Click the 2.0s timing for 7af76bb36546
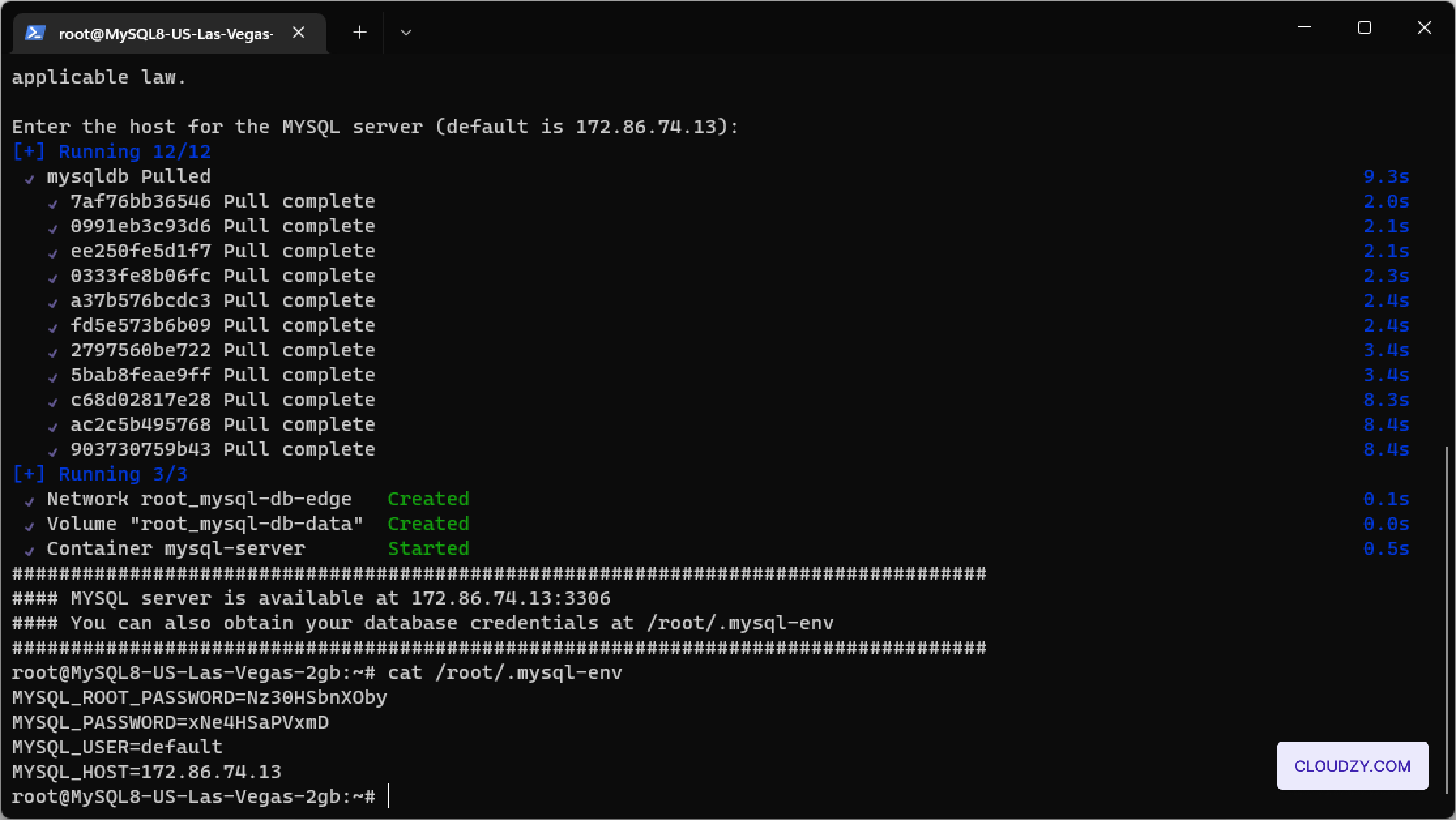The image size is (1456, 820). tap(1386, 202)
